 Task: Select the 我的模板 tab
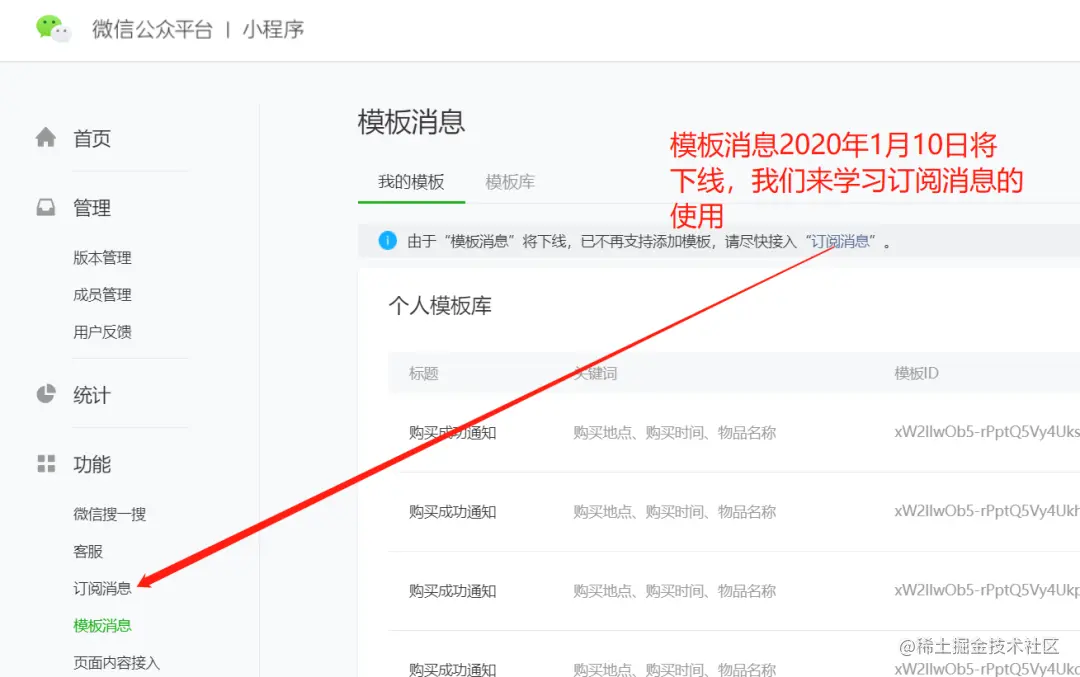coord(410,182)
